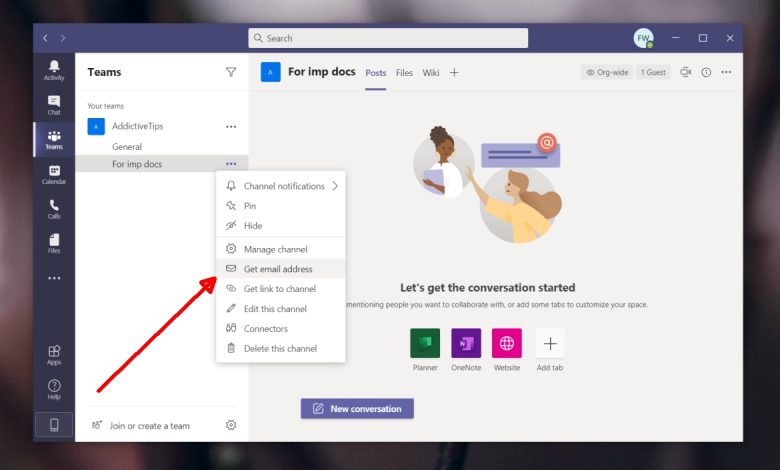Screen dimensions: 780x470
Task: Select Delete this channel
Action: click(x=281, y=349)
